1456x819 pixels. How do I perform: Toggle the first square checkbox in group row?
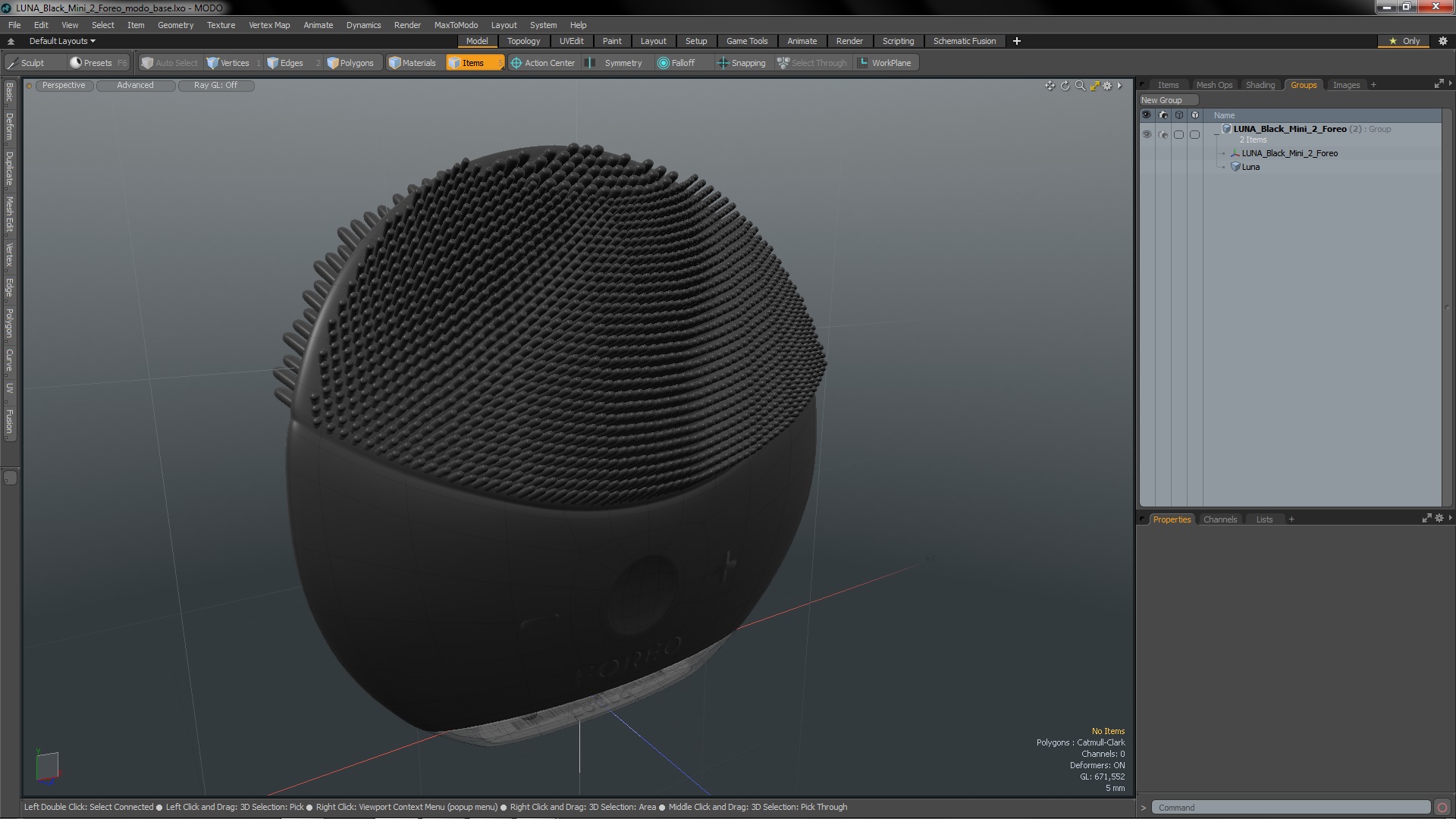(1178, 134)
